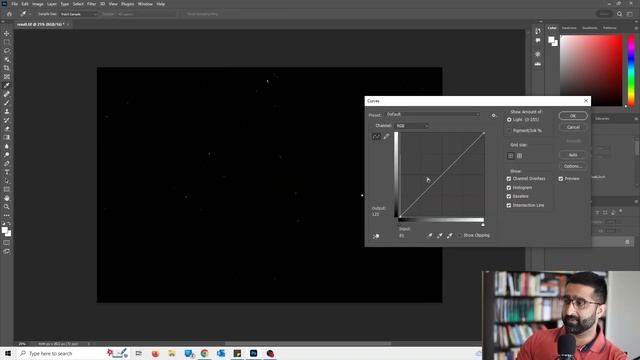This screenshot has height=360, width=640.
Task: Select the Rectangular Marquee tool
Action: [x=7, y=42]
